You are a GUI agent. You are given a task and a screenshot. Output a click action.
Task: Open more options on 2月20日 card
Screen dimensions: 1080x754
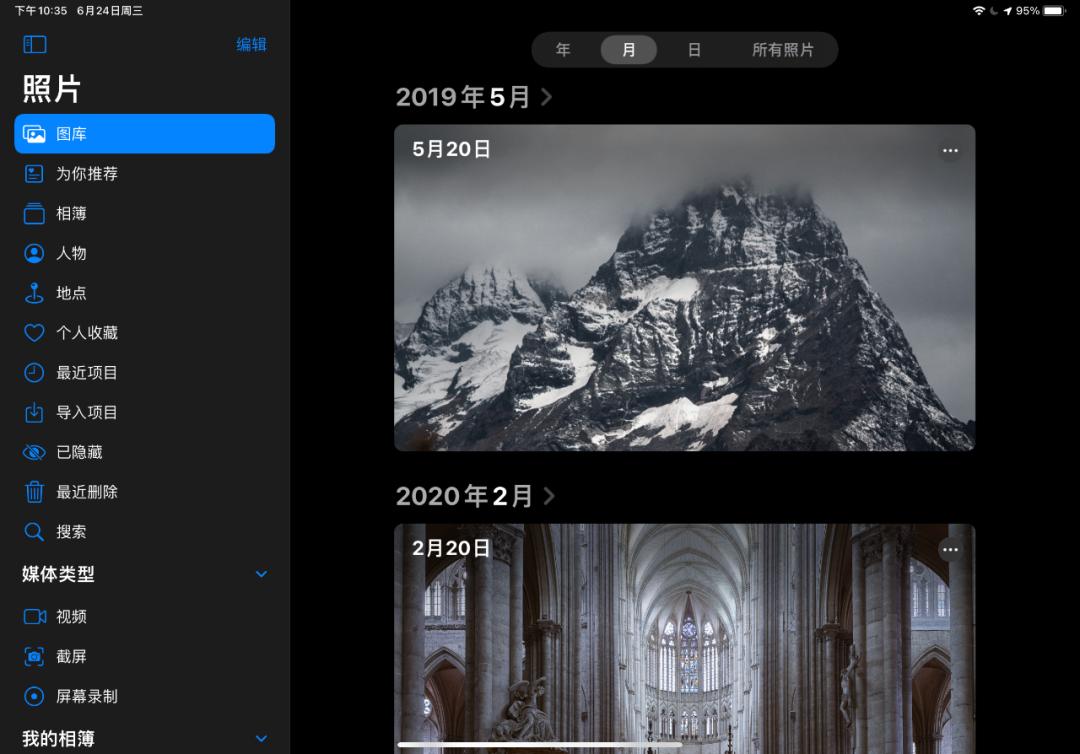pyautogui.click(x=951, y=549)
